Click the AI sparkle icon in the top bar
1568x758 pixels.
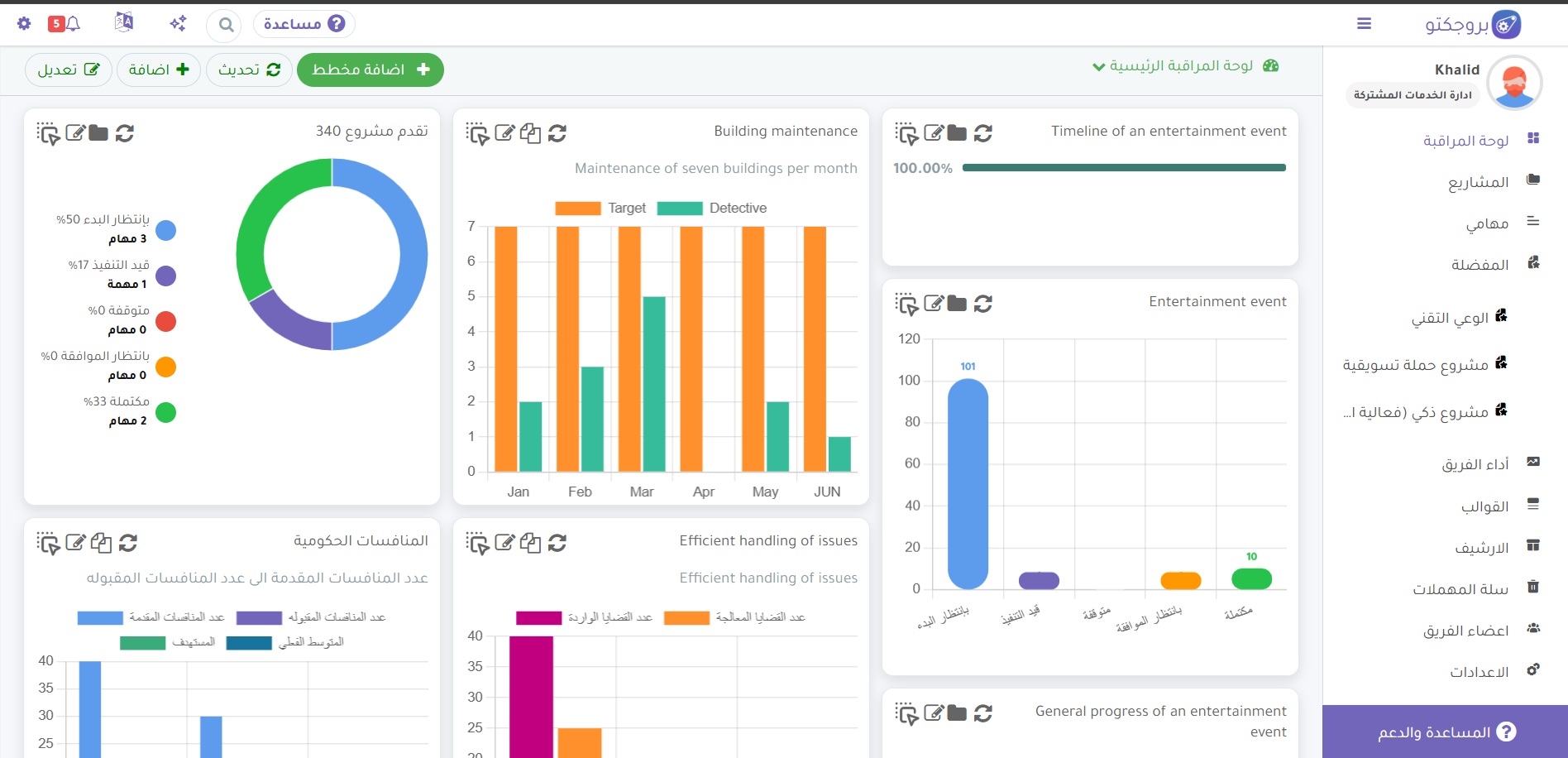point(178,23)
